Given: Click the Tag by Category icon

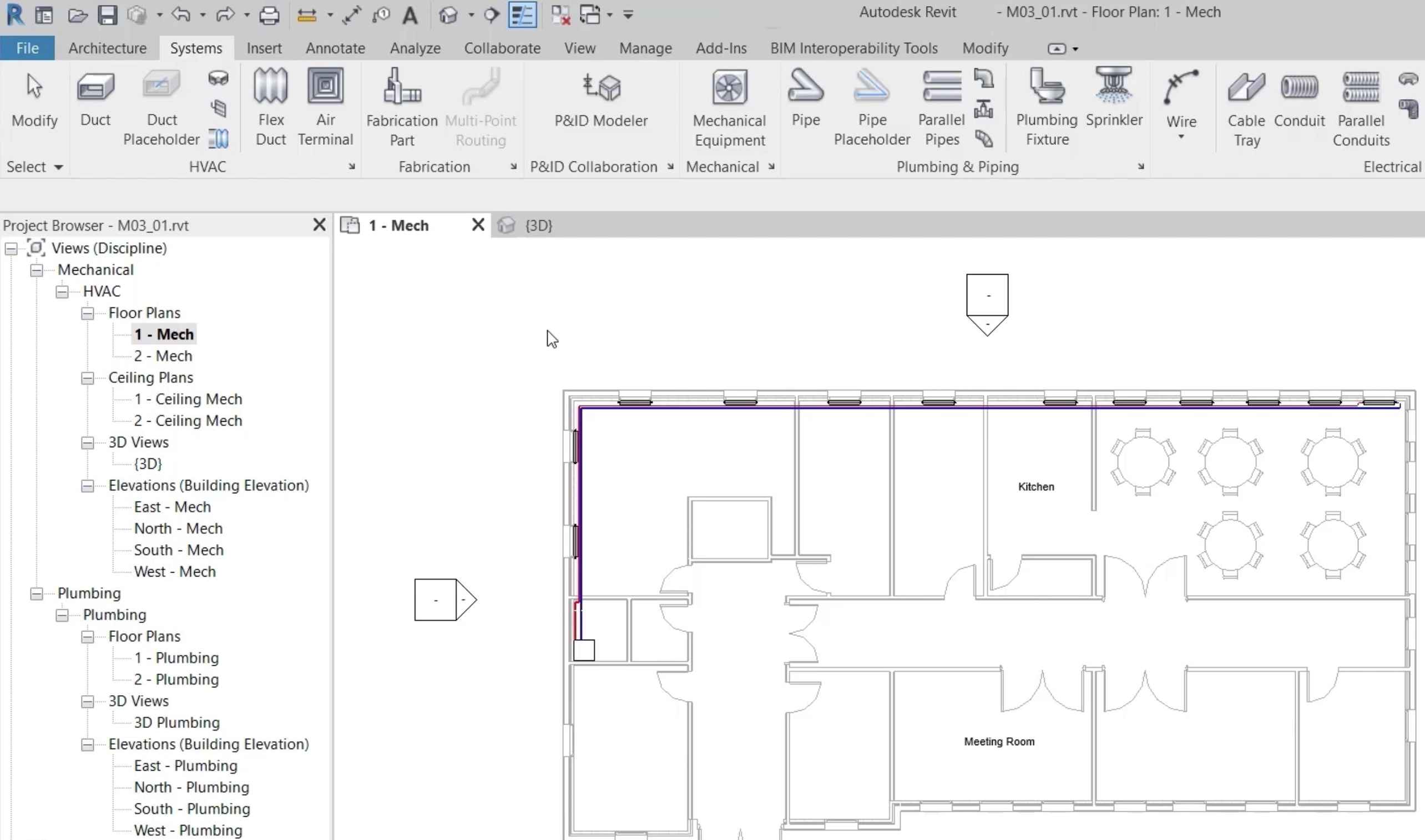Looking at the screenshot, I should click(381, 15).
